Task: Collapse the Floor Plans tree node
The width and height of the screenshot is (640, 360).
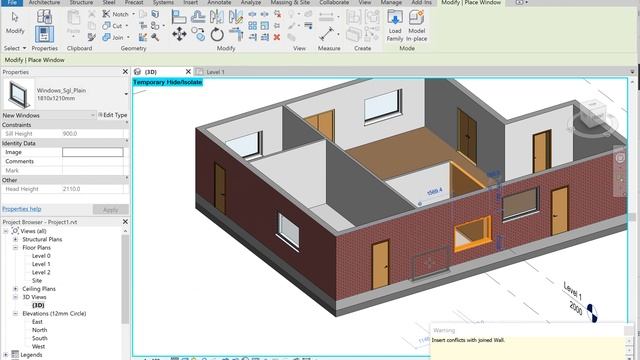Action: point(16,248)
